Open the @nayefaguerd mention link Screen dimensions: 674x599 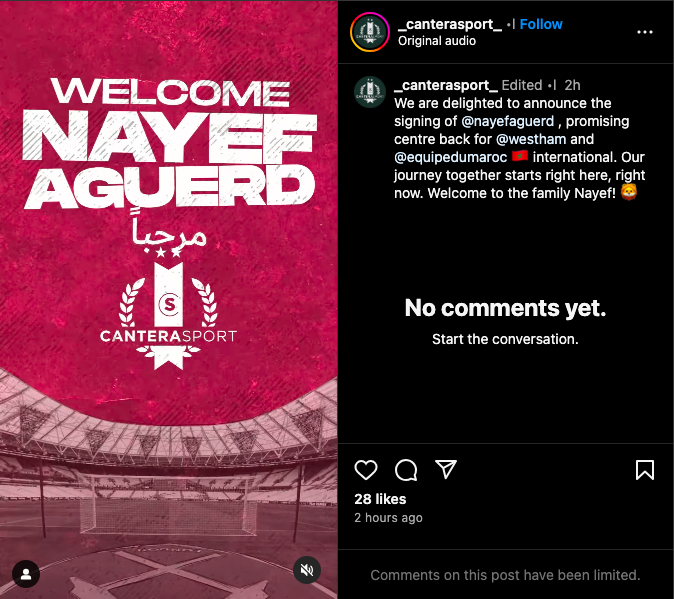click(x=508, y=121)
